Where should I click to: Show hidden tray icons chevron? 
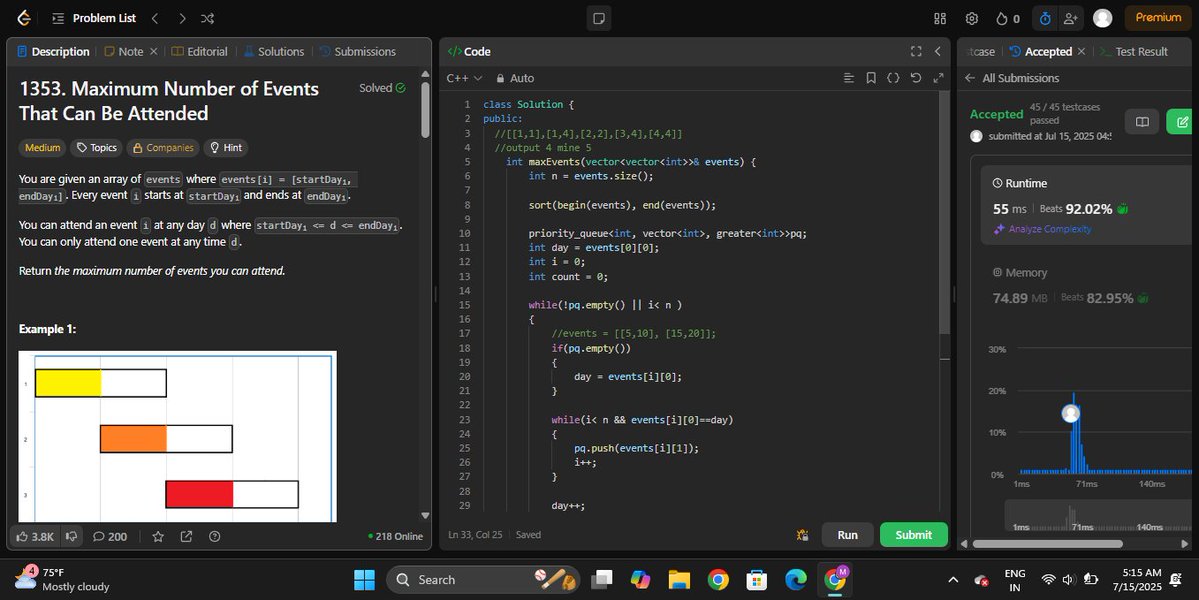click(953, 580)
